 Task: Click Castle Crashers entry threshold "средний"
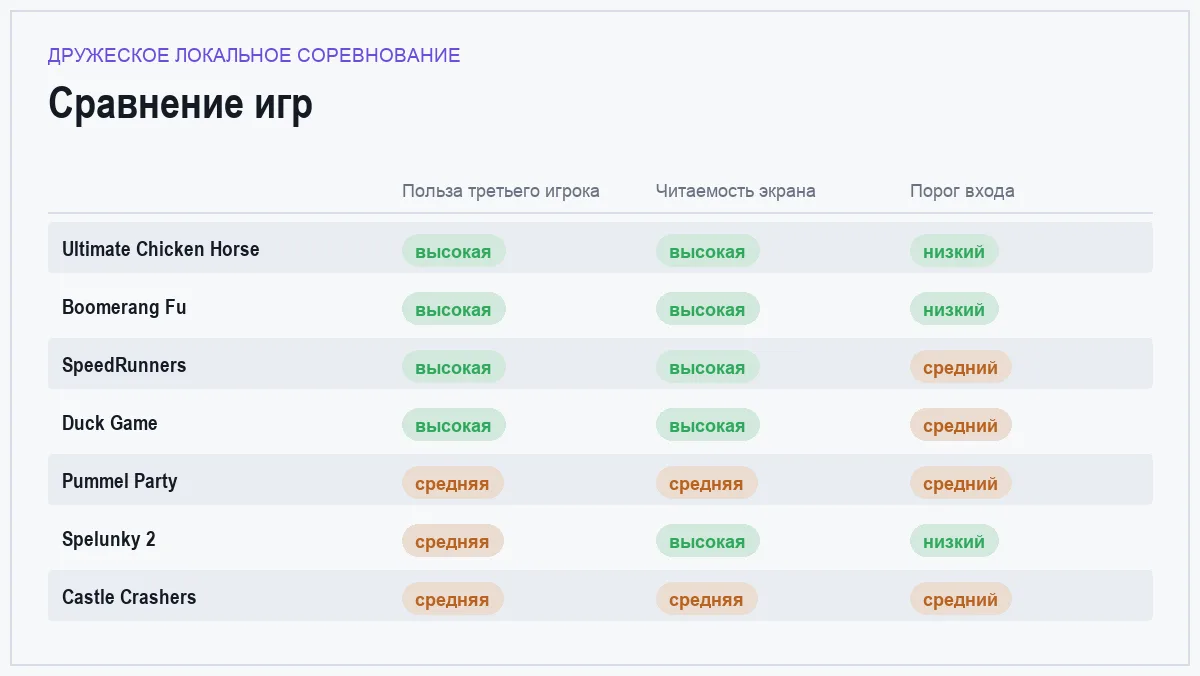pos(961,599)
